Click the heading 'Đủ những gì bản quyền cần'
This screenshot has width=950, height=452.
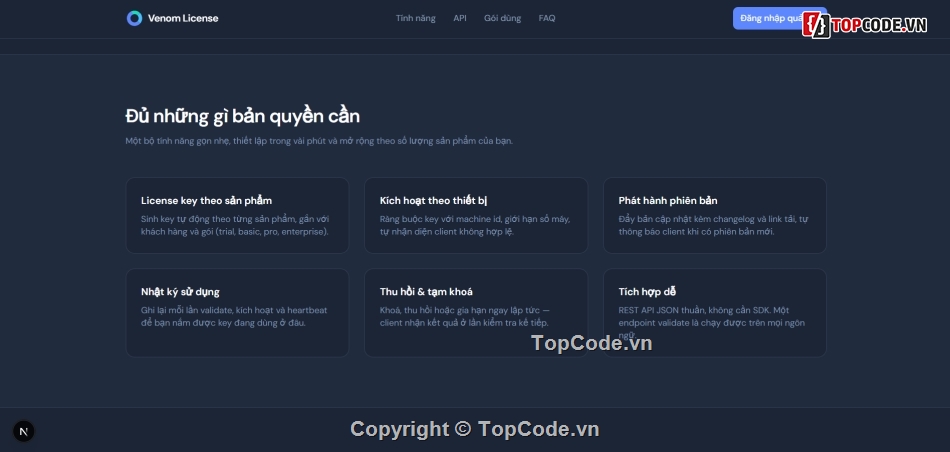[x=243, y=116]
